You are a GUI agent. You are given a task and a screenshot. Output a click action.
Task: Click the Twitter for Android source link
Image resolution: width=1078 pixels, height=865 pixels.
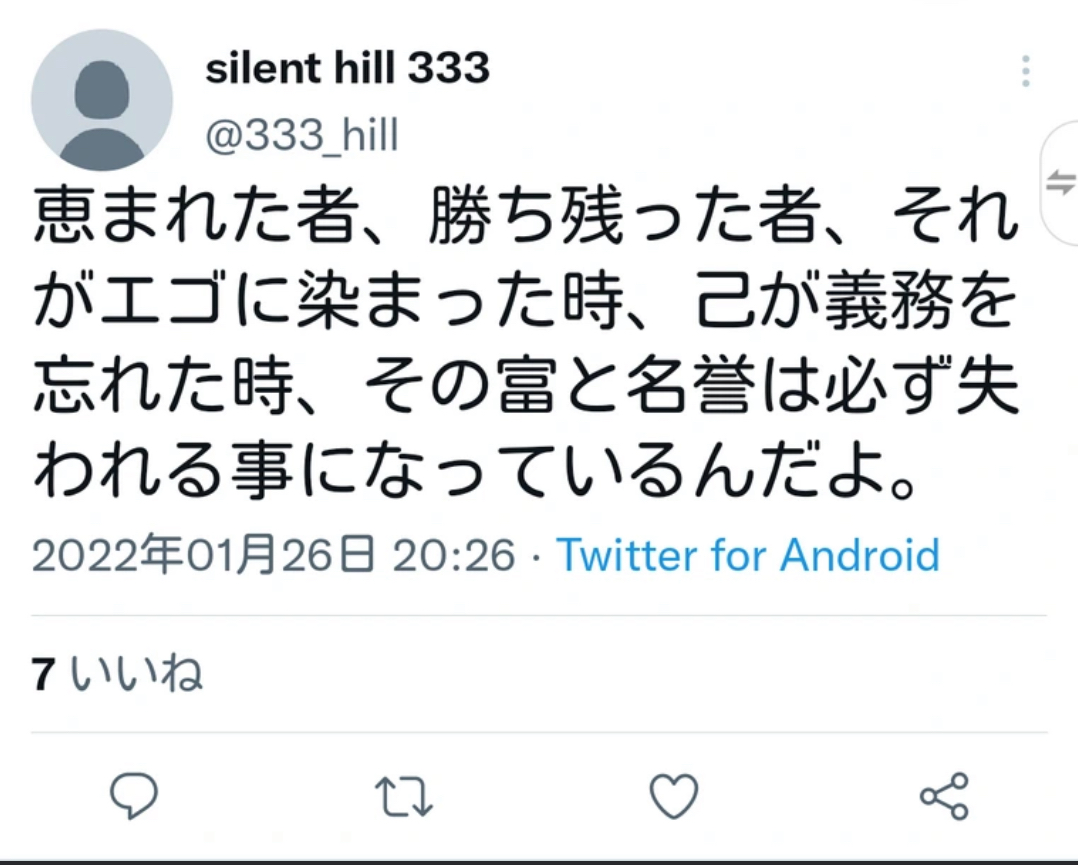(748, 554)
